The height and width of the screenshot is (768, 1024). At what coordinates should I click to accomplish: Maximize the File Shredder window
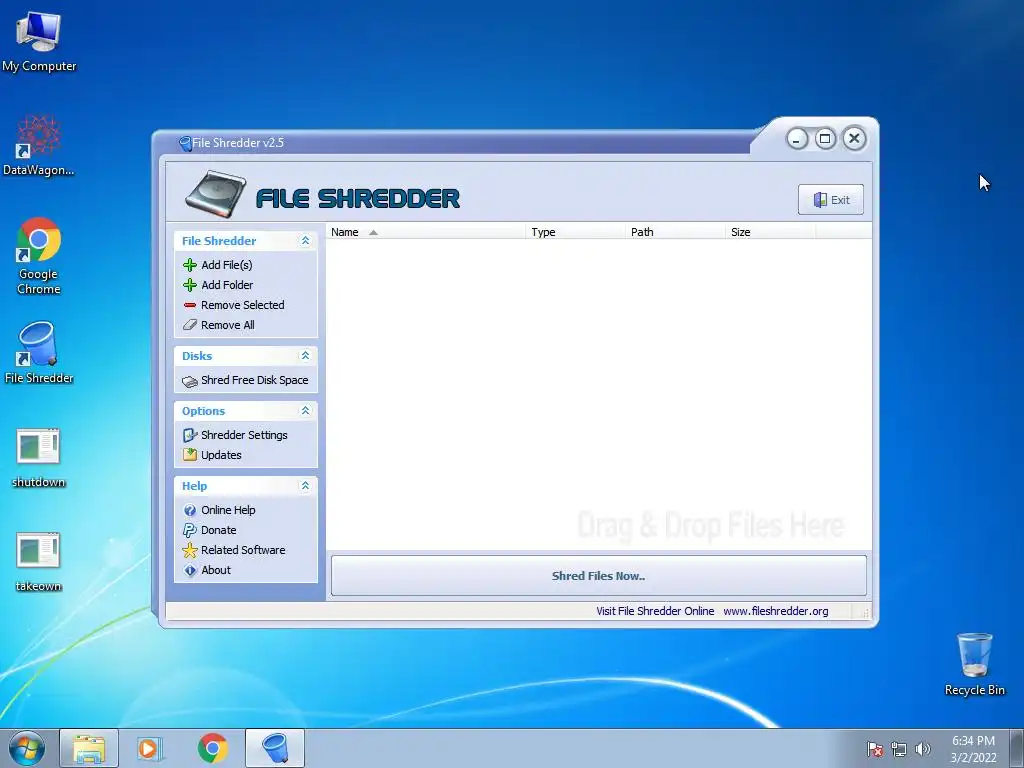(825, 138)
